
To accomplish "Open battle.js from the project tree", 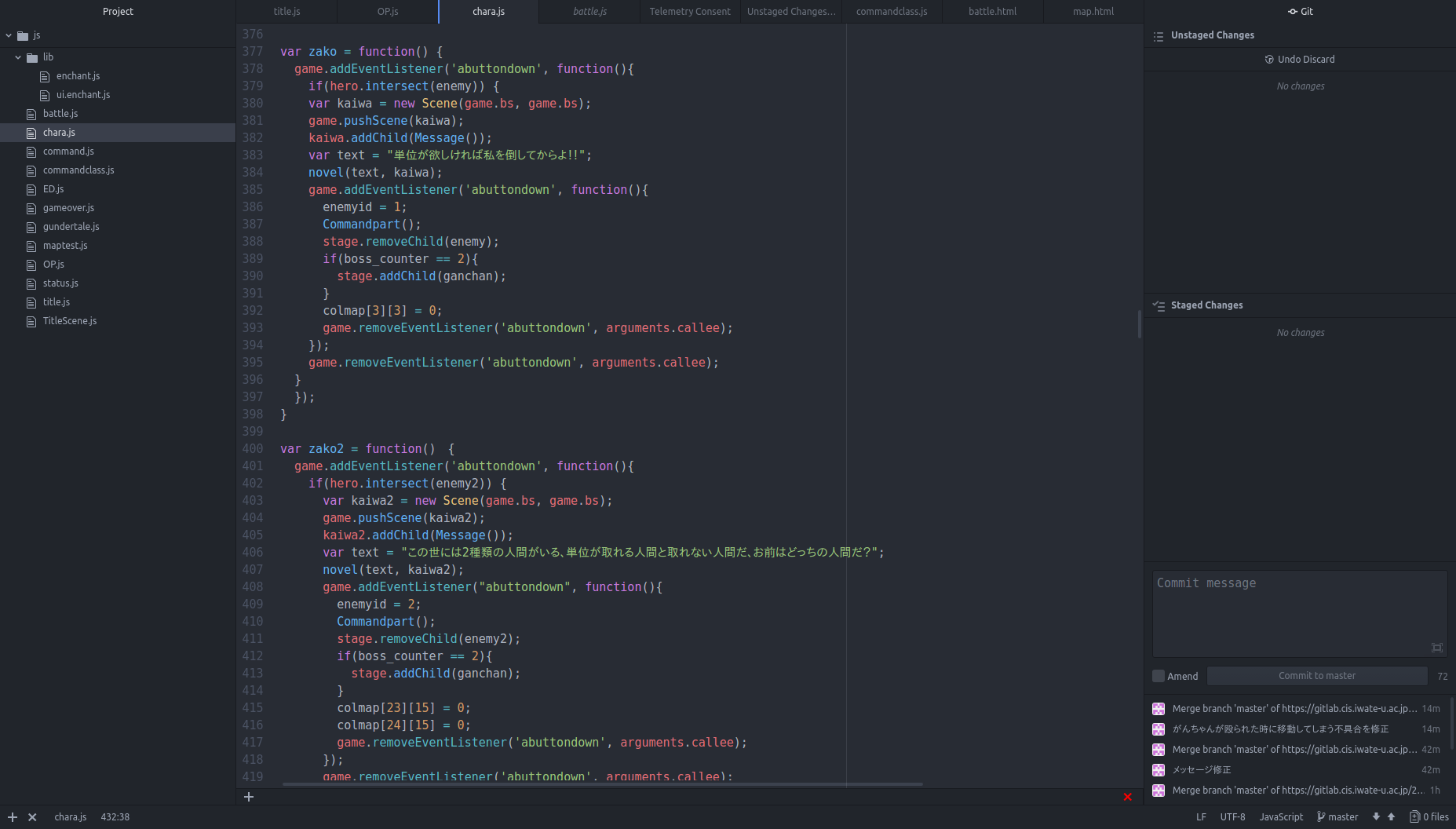I will tap(60, 114).
